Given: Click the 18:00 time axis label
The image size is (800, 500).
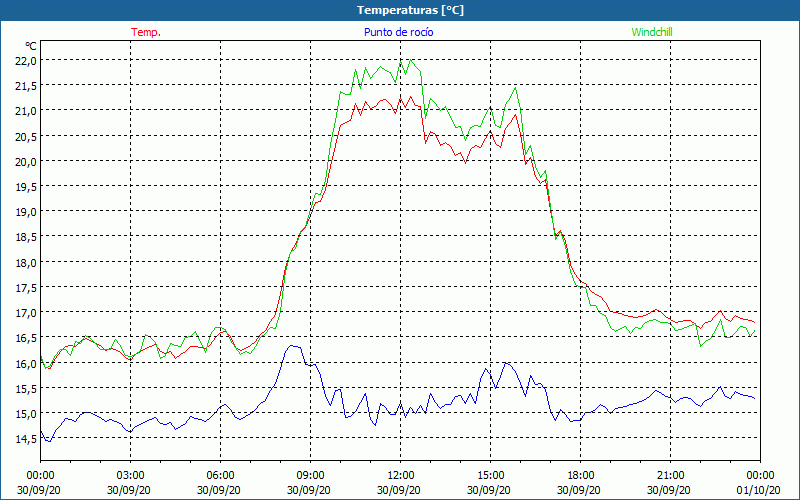Looking at the screenshot, I should [x=580, y=476].
